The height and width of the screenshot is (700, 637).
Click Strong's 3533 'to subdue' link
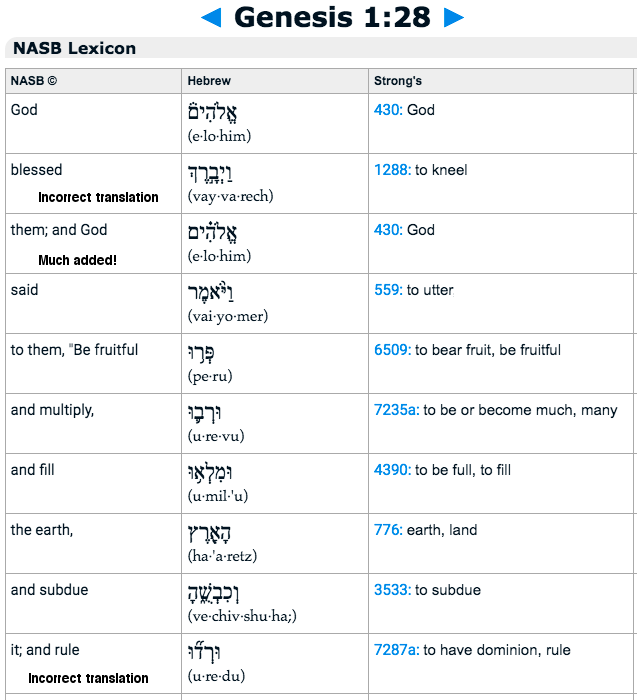tap(391, 590)
